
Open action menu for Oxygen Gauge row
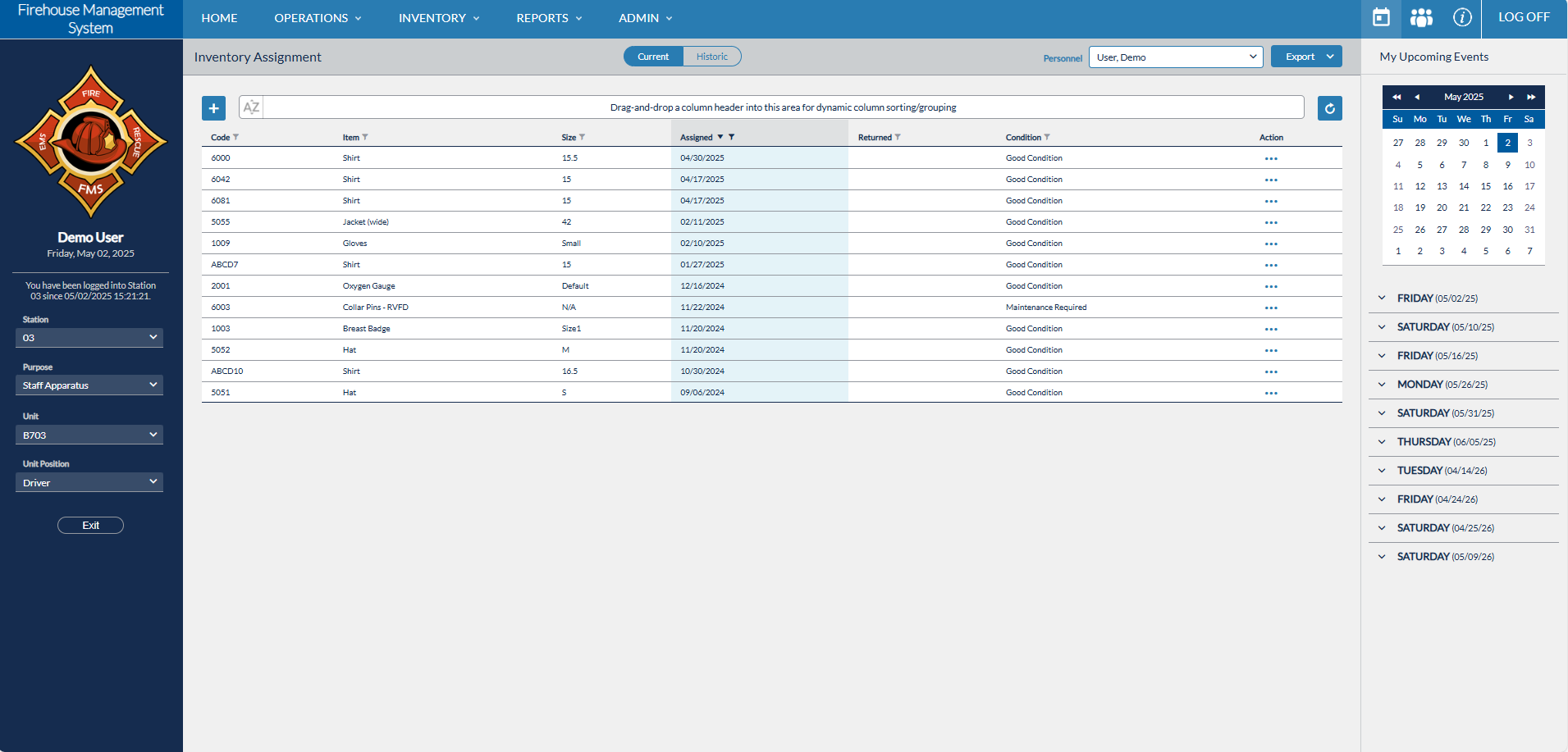point(1271,286)
